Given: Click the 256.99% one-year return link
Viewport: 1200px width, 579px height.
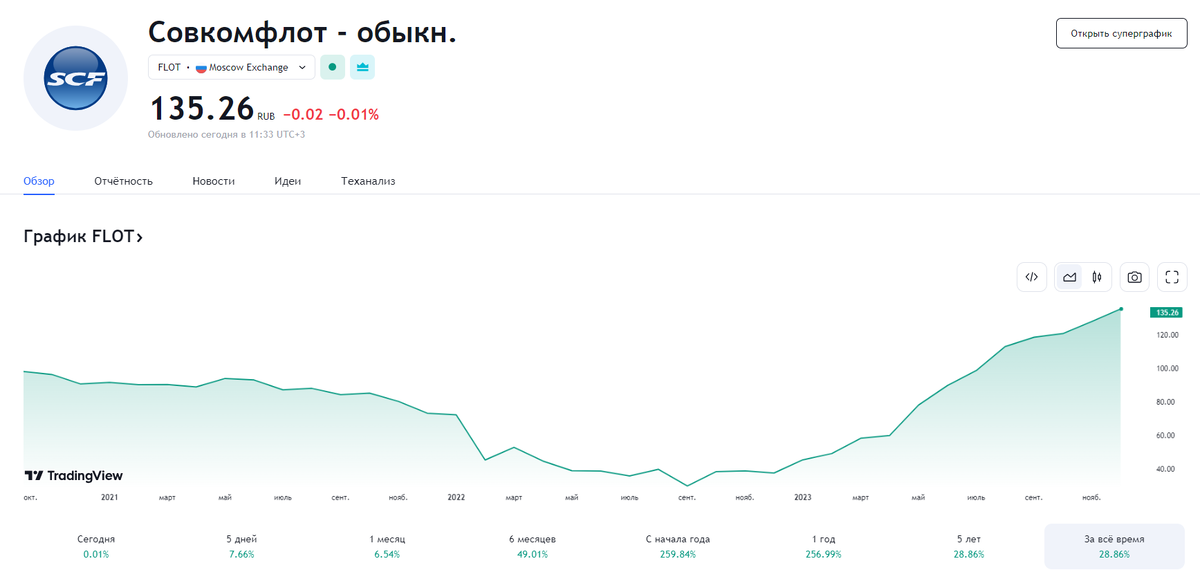Looking at the screenshot, I should [x=821, y=552].
